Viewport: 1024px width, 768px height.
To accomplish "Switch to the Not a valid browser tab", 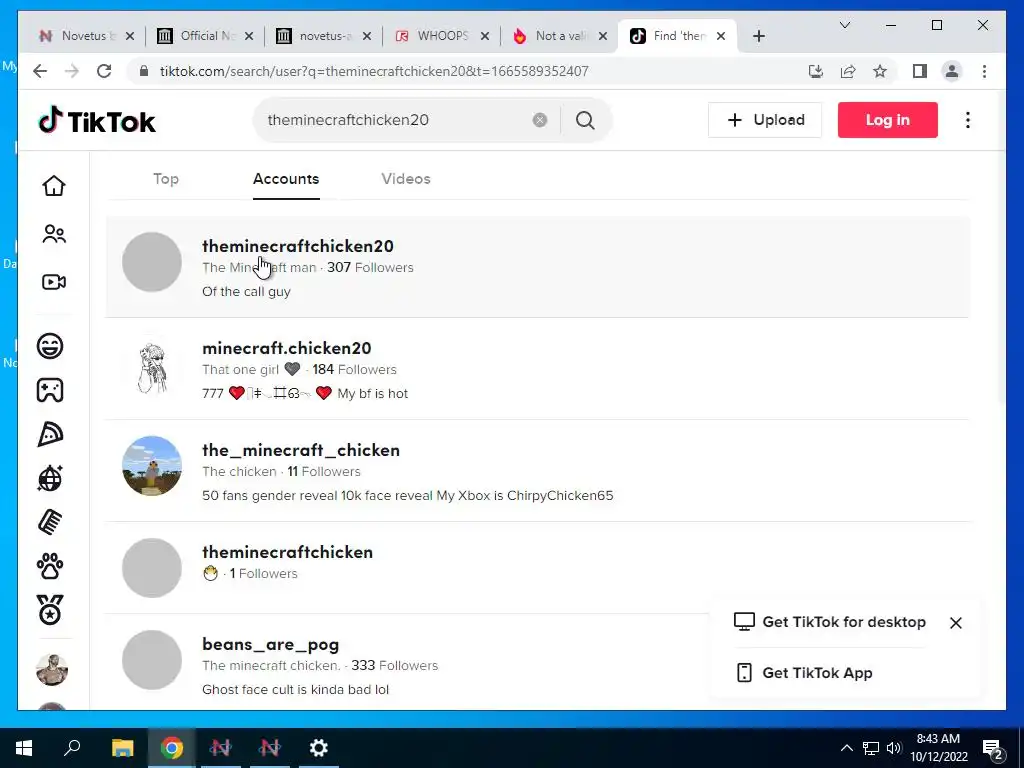I will click(560, 36).
